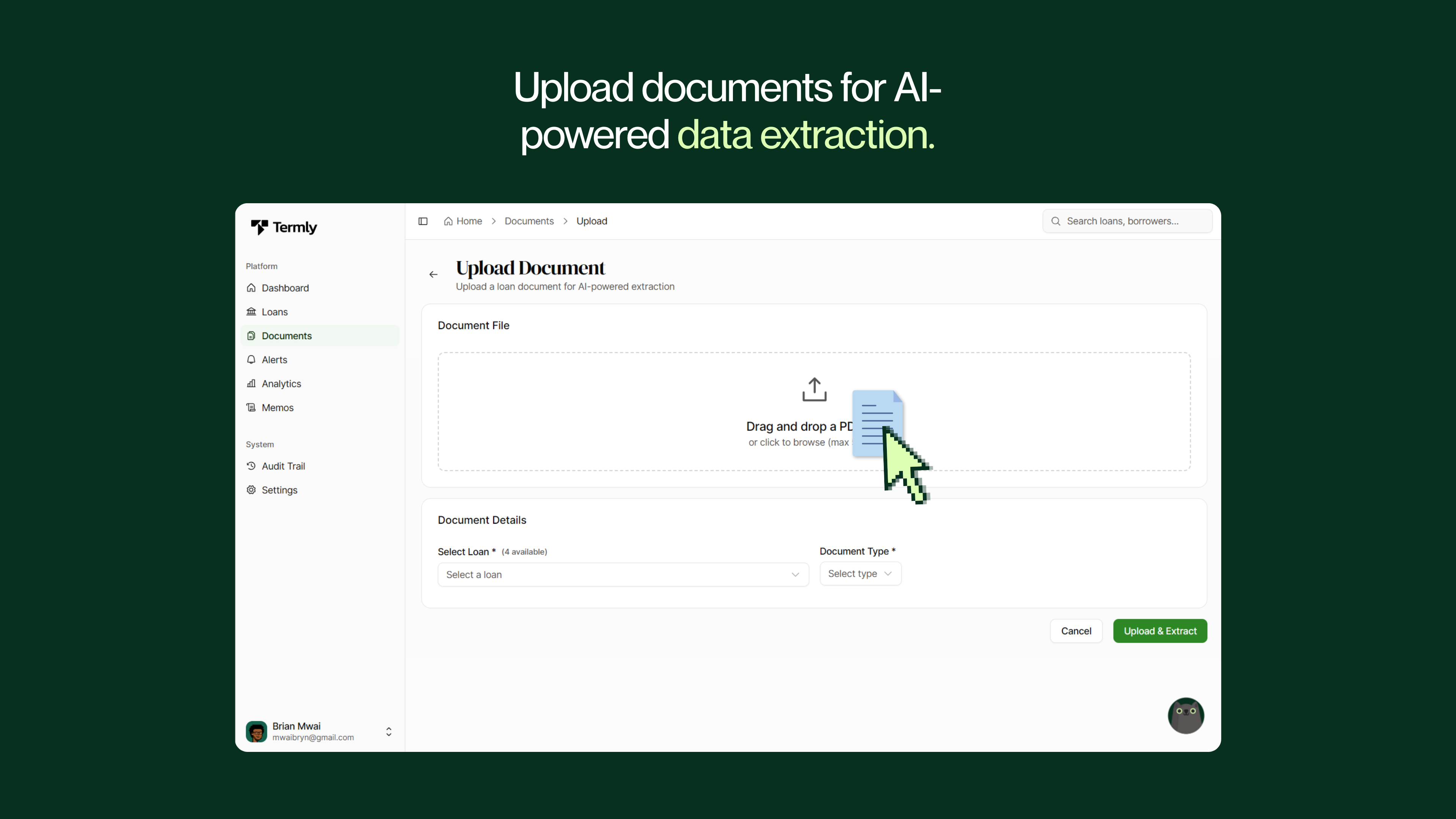The height and width of the screenshot is (819, 1456).
Task: Open Dashboard in the sidebar
Action: coord(285,288)
